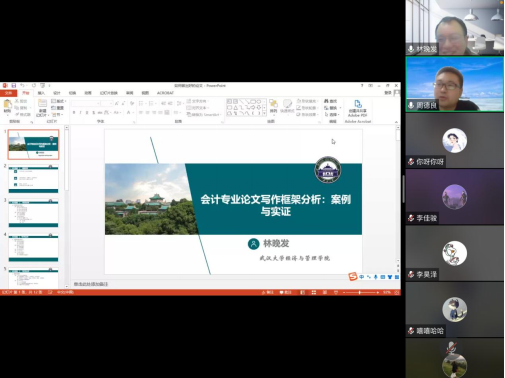Select slide 2 thumbnail in slide panel
Viewport: 505px width, 378px height.
coord(33,179)
